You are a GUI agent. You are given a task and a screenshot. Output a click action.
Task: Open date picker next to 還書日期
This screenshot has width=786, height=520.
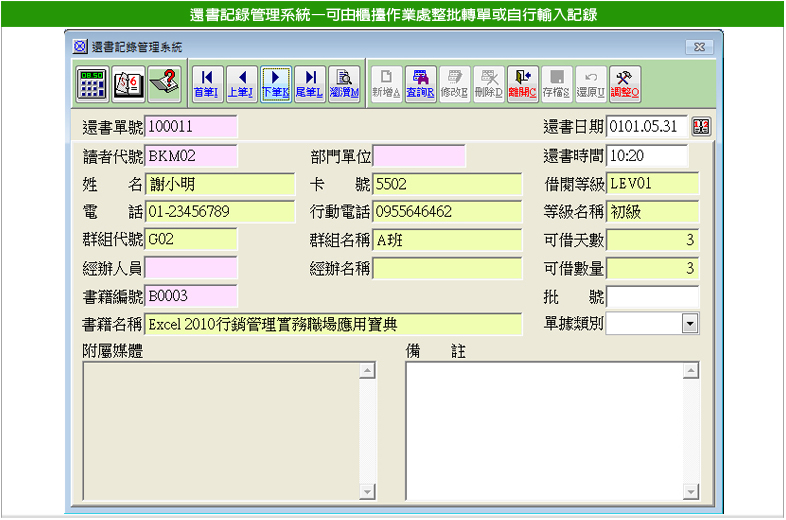(x=700, y=127)
